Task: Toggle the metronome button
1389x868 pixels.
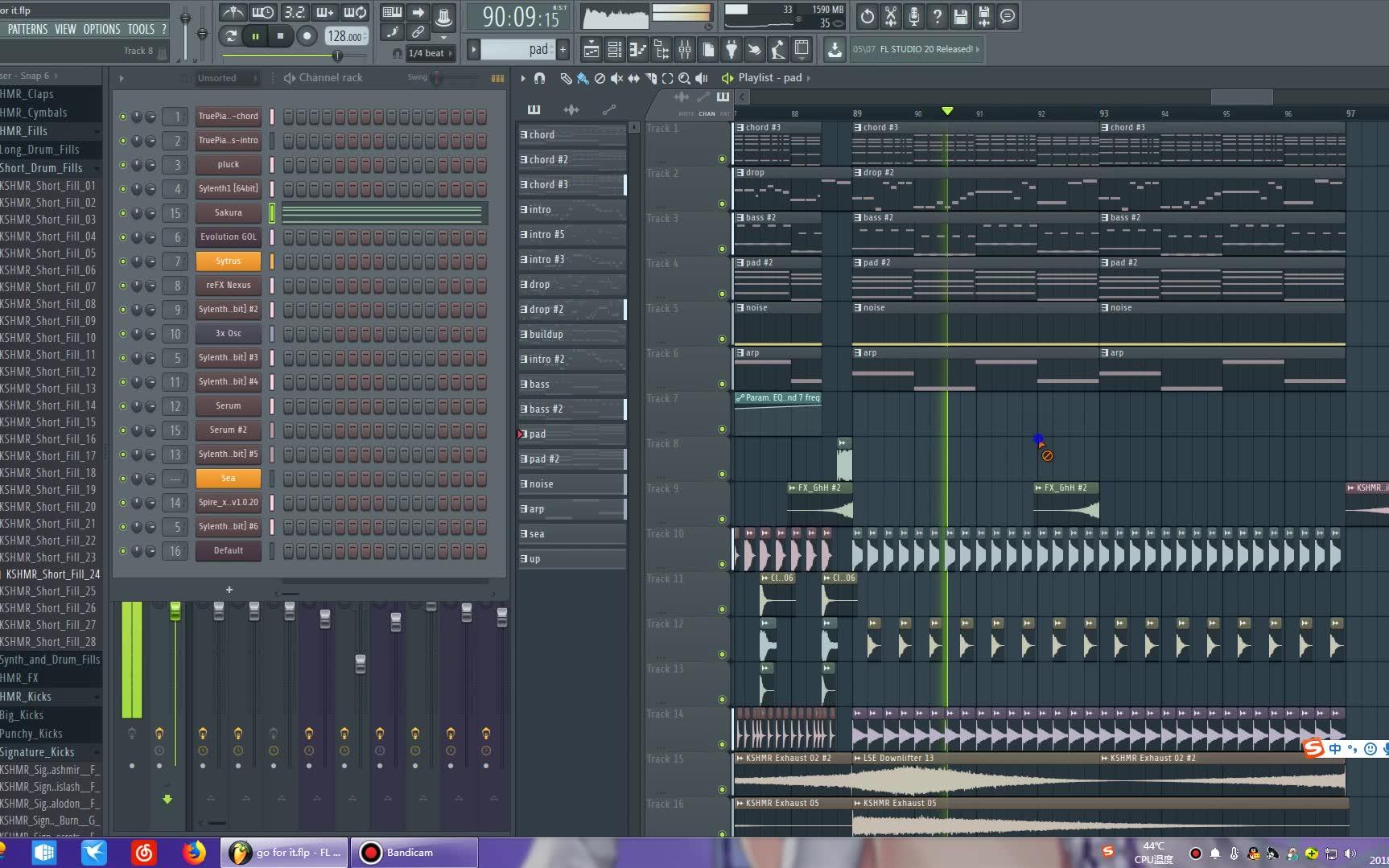Action: pos(233,12)
